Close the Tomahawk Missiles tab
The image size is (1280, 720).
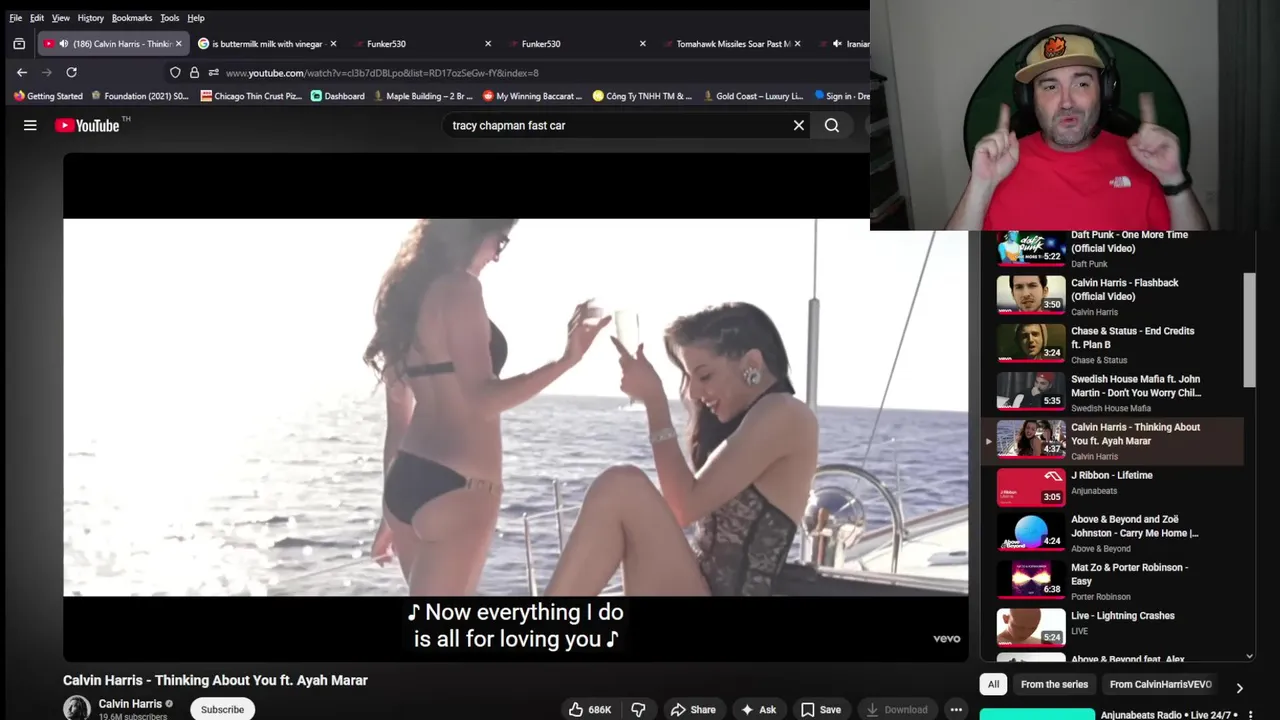click(797, 44)
